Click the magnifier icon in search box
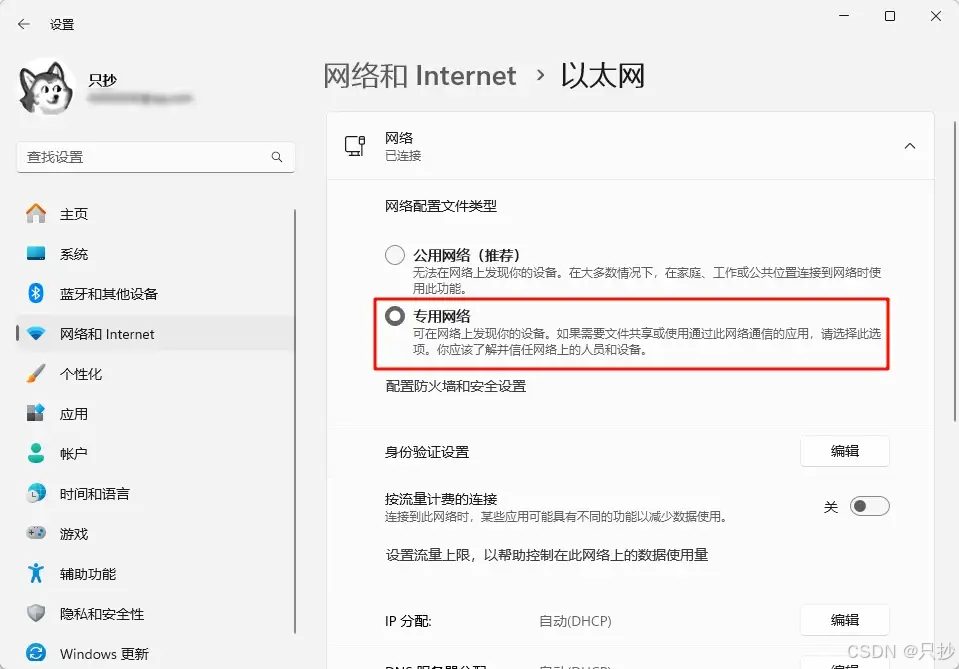This screenshot has width=959, height=669. (277, 157)
